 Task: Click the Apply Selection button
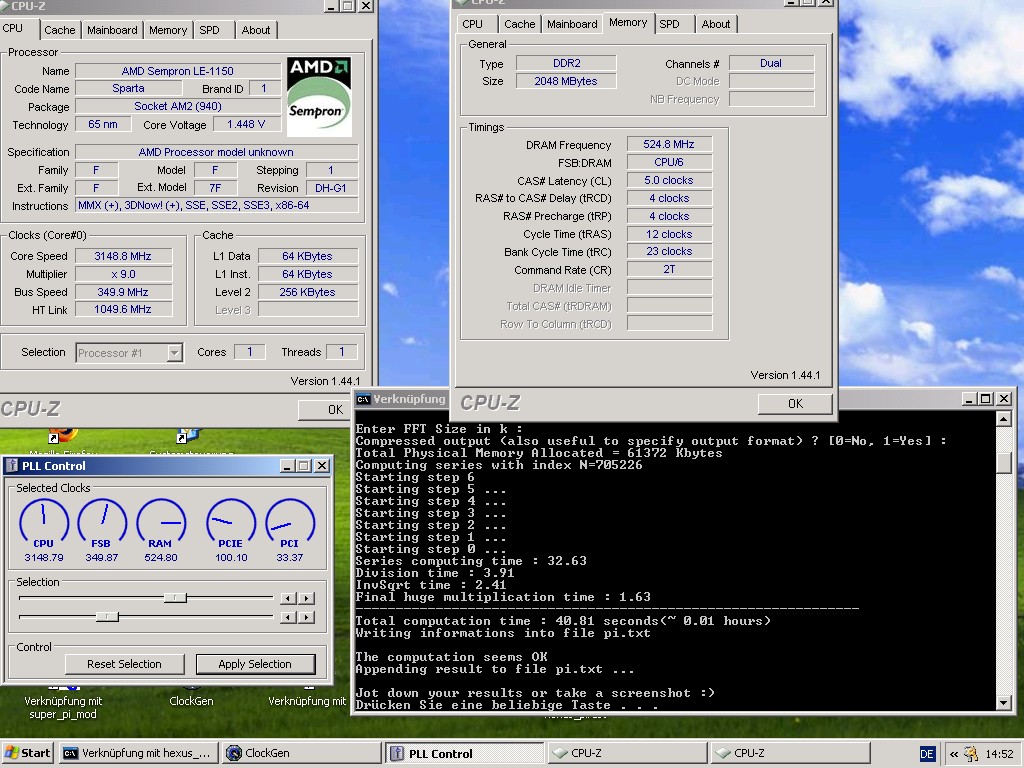[x=255, y=664]
